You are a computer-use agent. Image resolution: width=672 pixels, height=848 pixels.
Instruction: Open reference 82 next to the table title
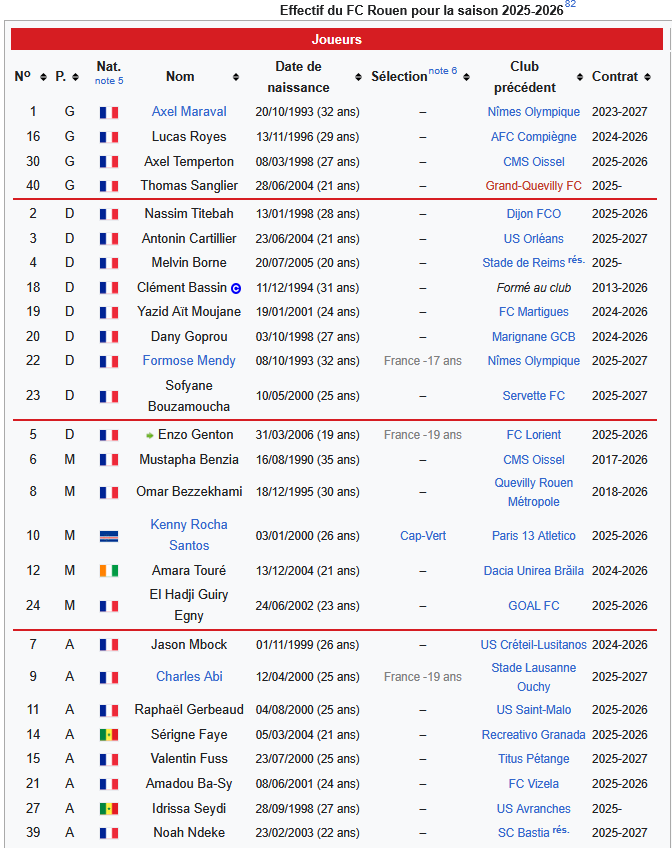[570, 5]
